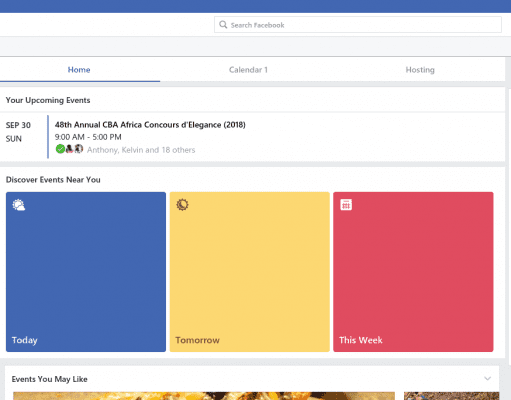Select the red This Week tile

coord(413,272)
